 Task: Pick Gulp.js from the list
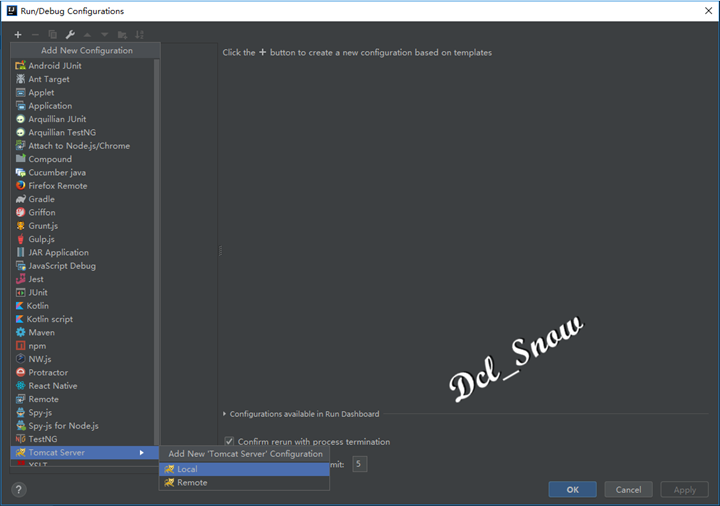[83, 239]
